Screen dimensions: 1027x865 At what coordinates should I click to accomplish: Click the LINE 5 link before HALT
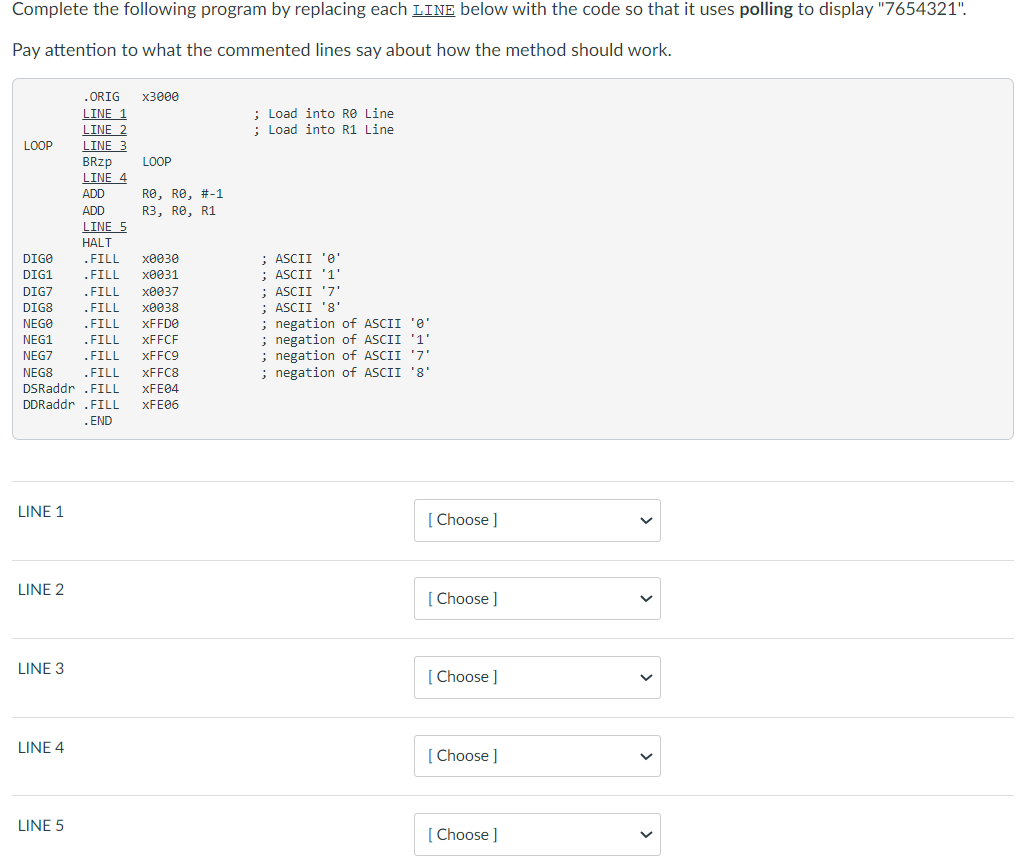104,226
